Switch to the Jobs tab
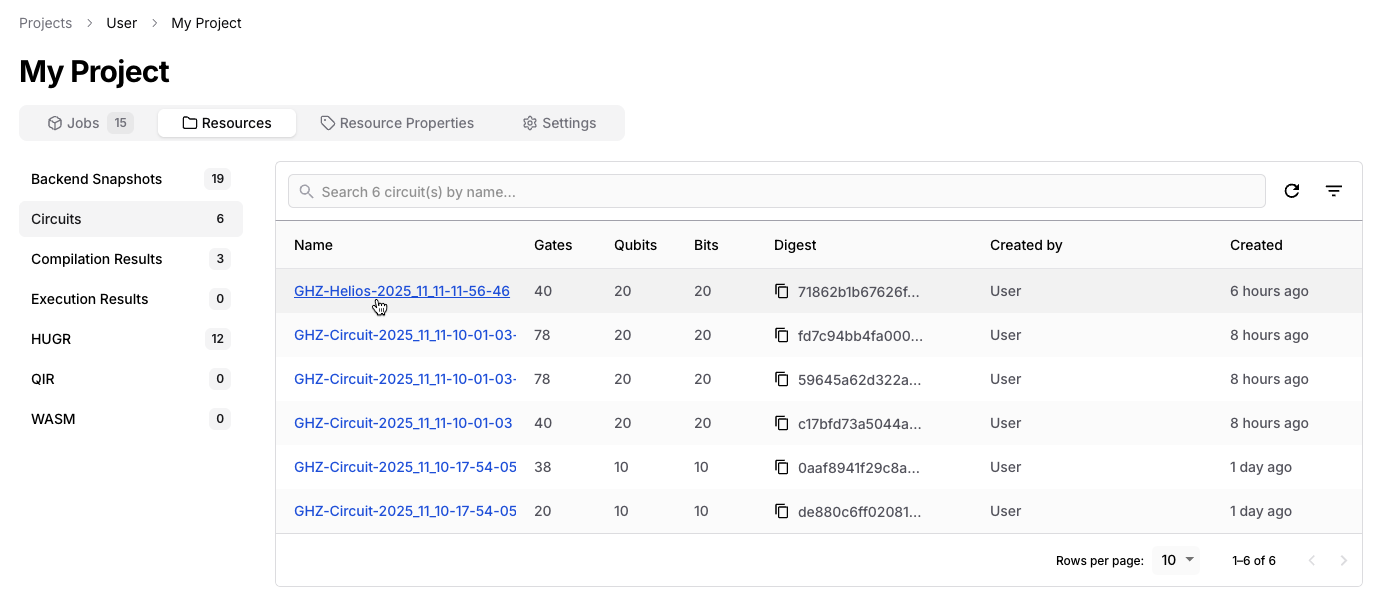This screenshot has height=604, width=1384. [x=88, y=123]
